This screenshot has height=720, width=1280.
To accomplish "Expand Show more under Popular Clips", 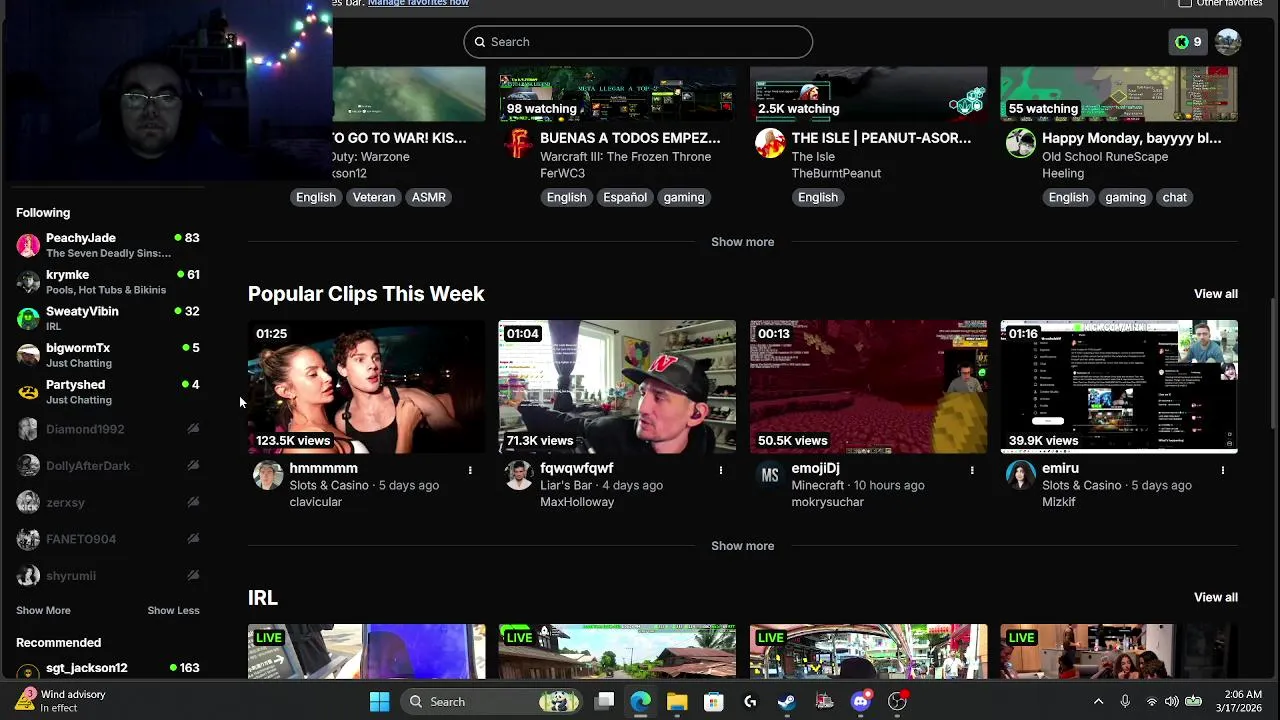I will coord(742,546).
